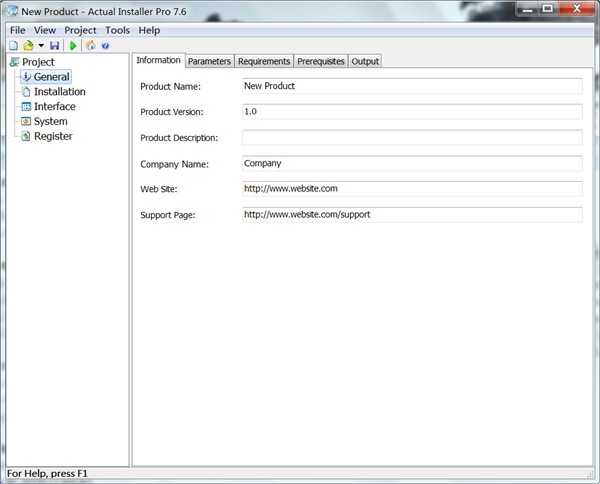
Task: Click the Product Description label
Action: tap(179, 138)
